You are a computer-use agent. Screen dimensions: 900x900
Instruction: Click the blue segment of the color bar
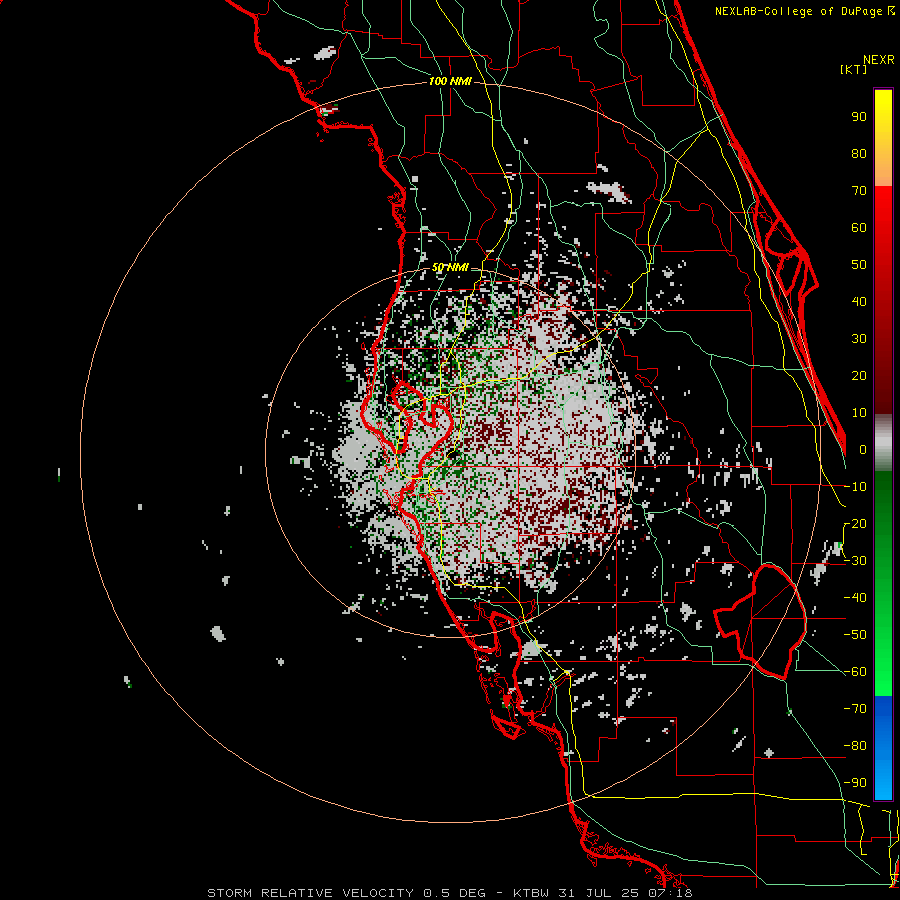tap(883, 748)
